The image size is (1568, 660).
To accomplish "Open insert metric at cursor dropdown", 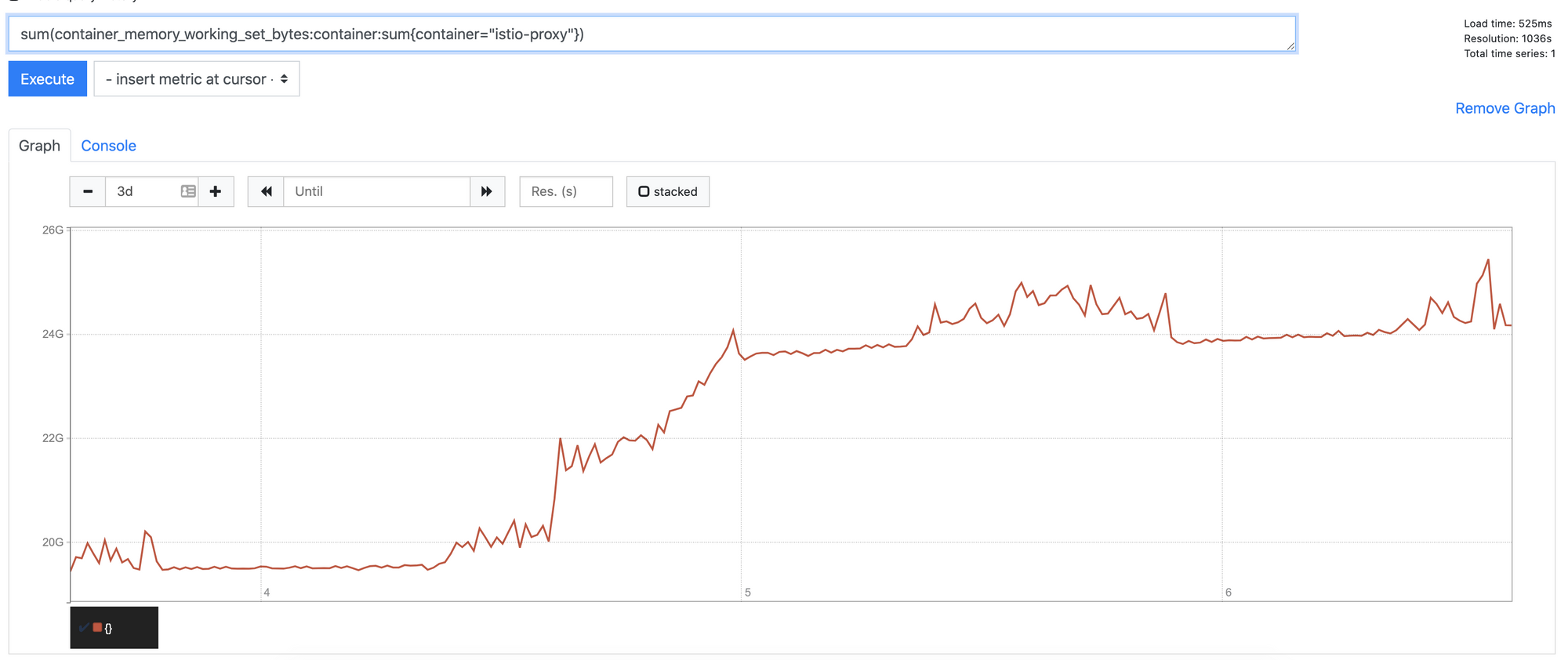I will 197,79.
